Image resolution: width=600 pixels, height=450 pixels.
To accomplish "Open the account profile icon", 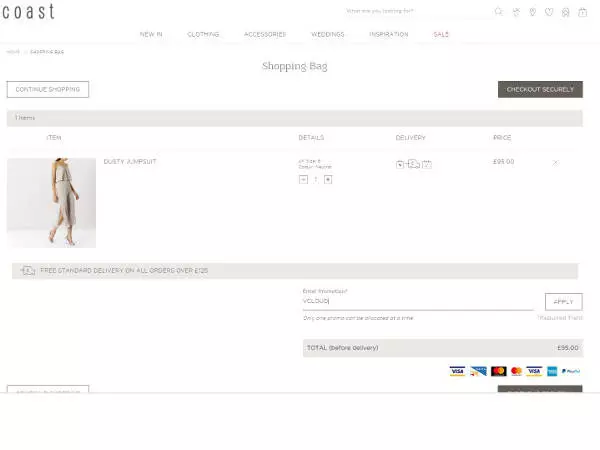I will [566, 12].
